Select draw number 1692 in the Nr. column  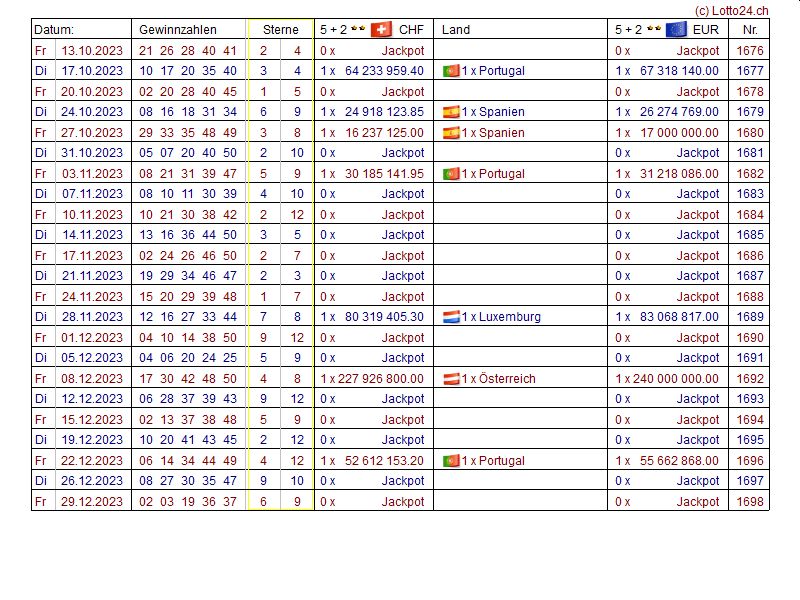[x=749, y=379]
